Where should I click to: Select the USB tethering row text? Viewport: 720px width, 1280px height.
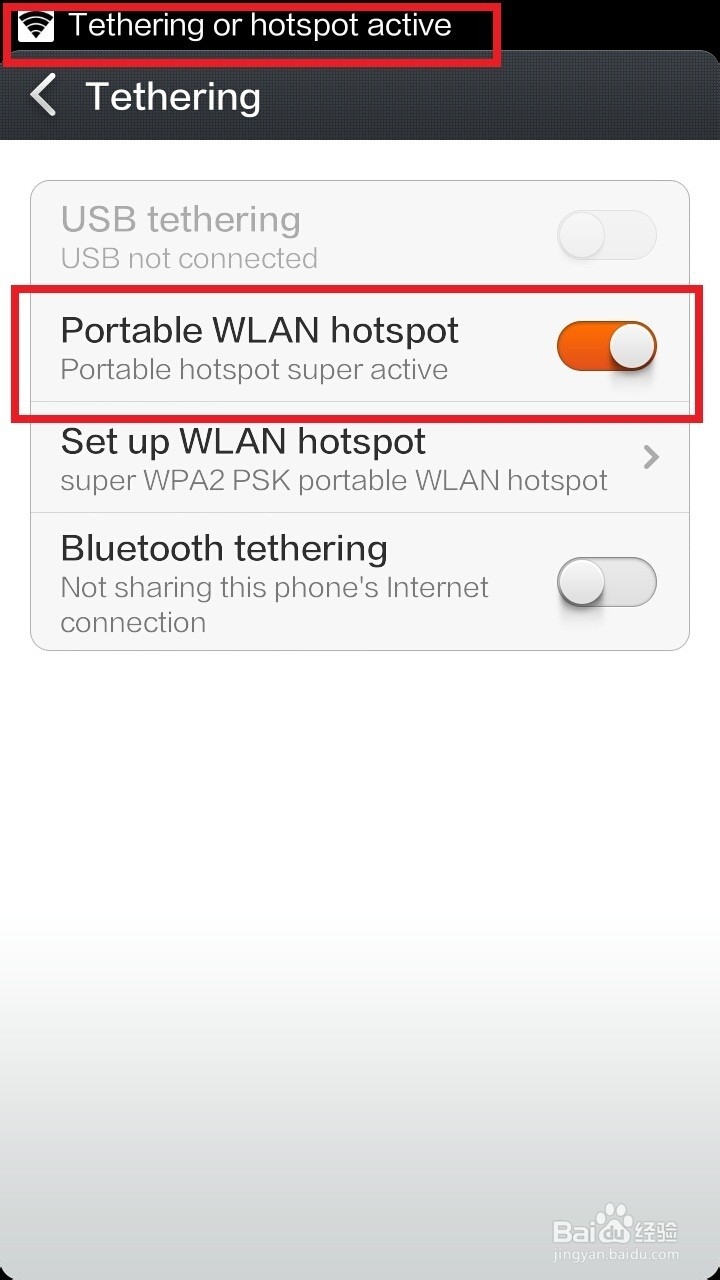click(x=181, y=219)
